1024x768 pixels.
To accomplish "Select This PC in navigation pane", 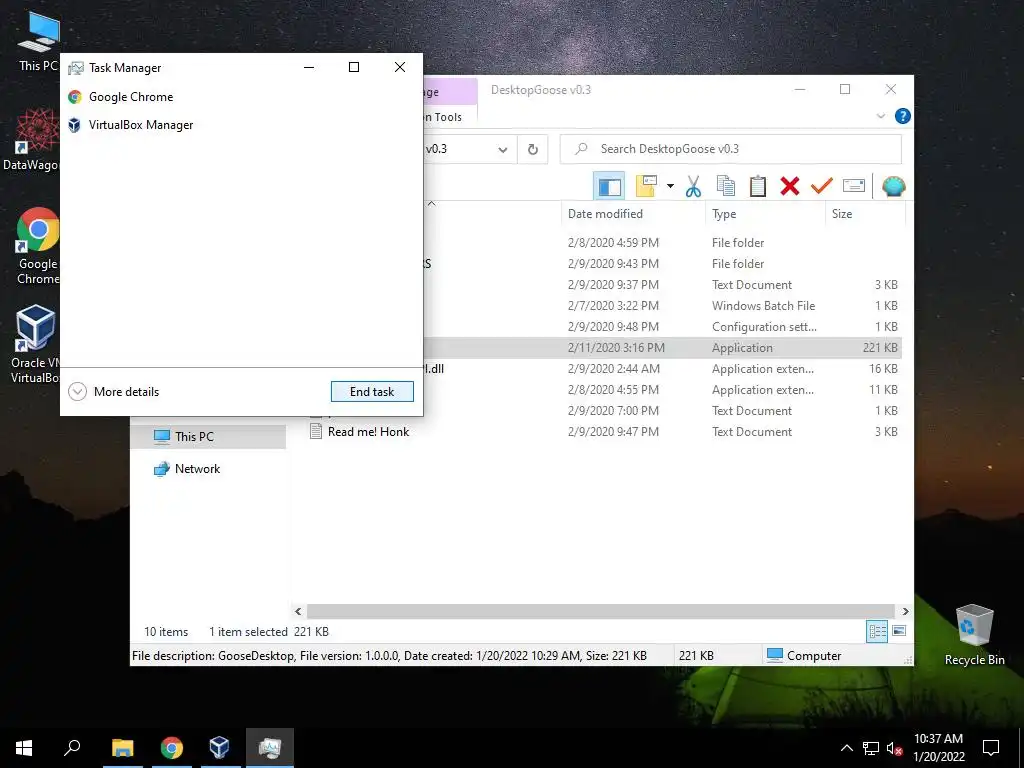I will (x=208, y=437).
